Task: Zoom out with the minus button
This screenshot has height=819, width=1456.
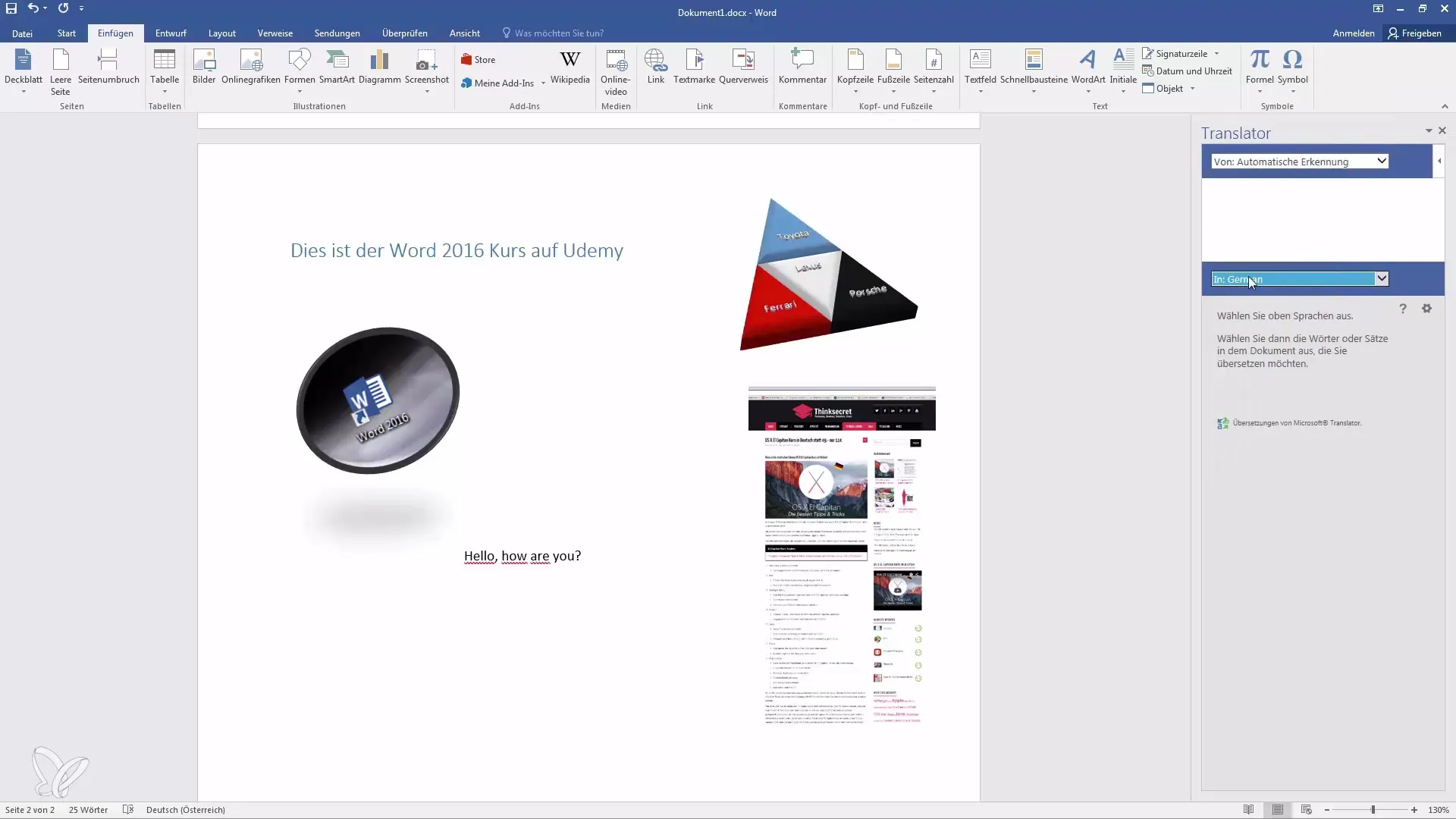Action: [x=1327, y=810]
